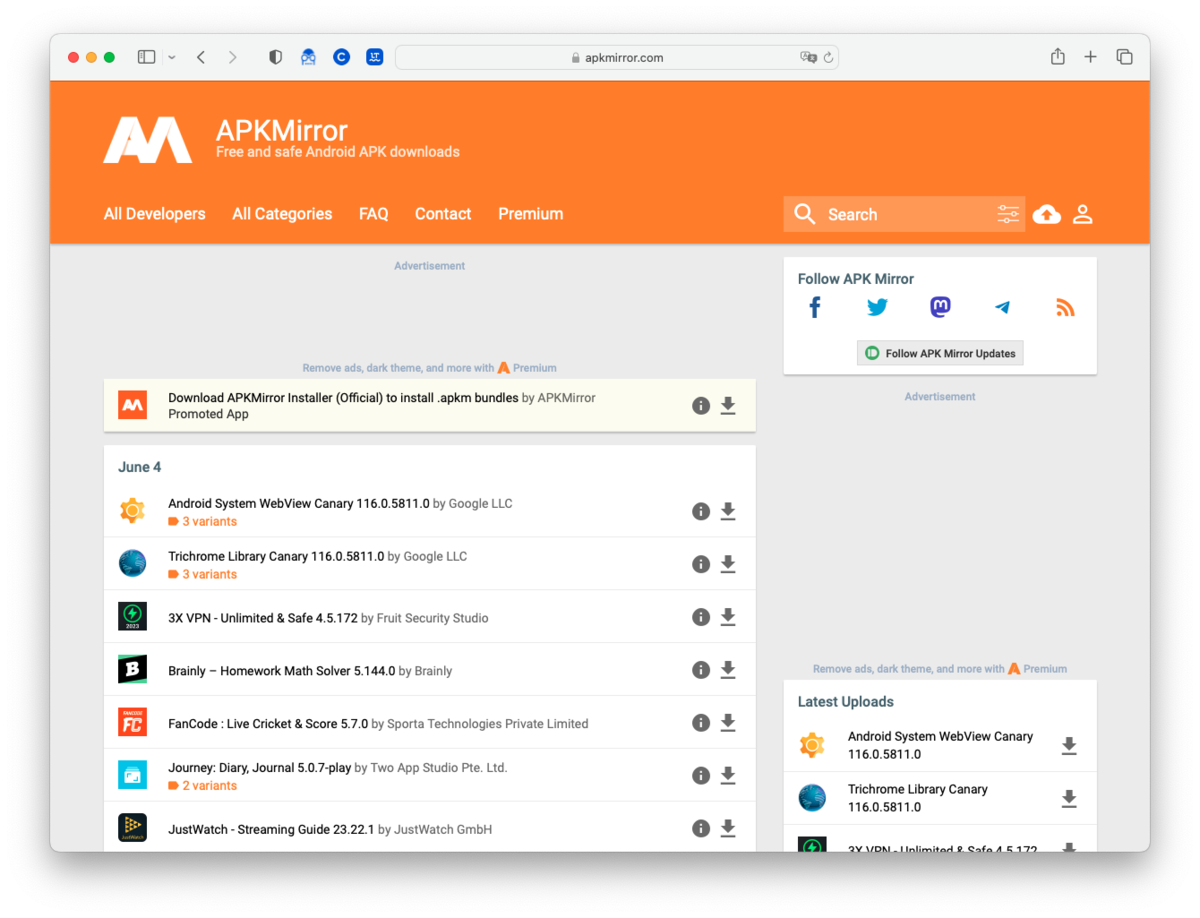Open the search filter options icon

[x=1008, y=214]
